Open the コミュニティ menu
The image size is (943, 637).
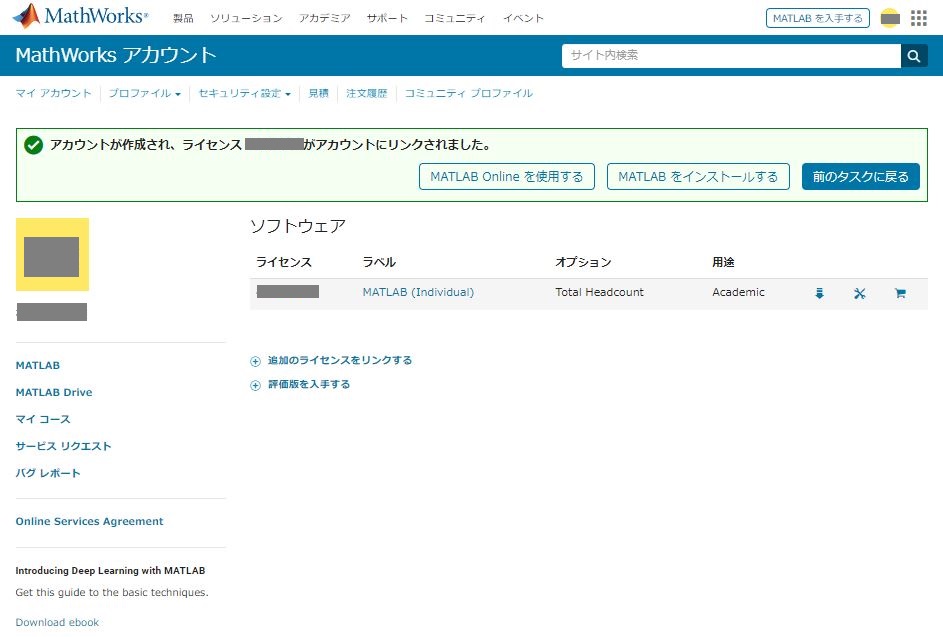click(455, 19)
